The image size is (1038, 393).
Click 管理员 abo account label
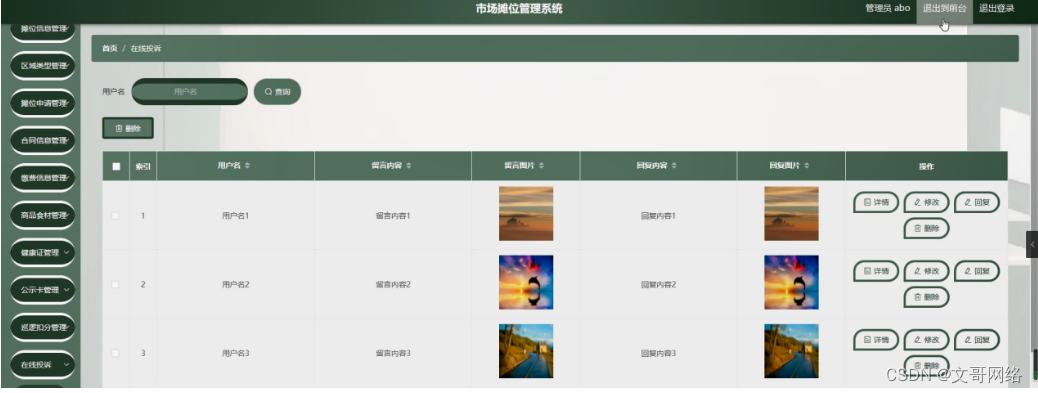(888, 9)
